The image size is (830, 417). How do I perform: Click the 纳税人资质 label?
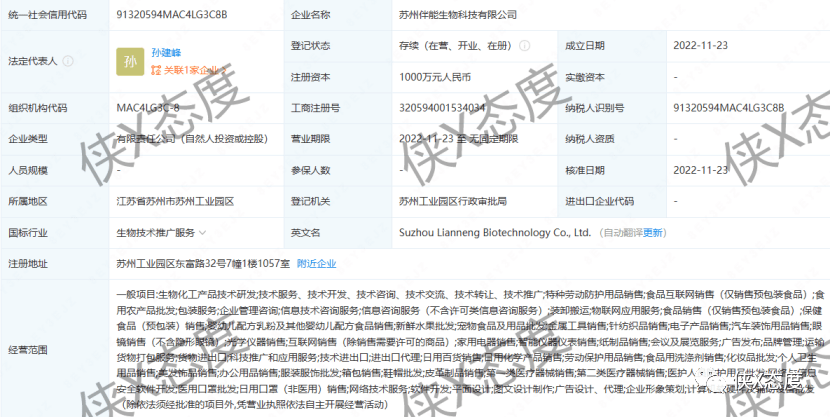tap(590, 139)
